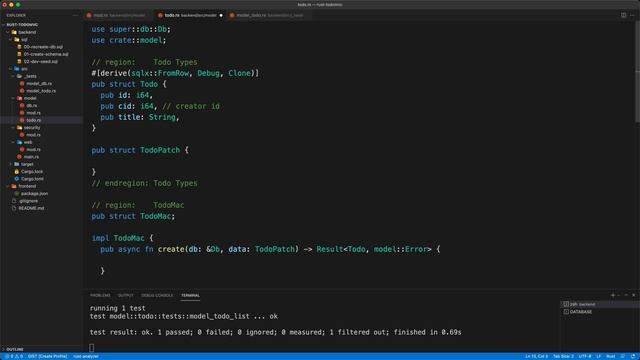This screenshot has height=360, width=640.
Task: Click the Tab Size status item
Action: [563, 356]
